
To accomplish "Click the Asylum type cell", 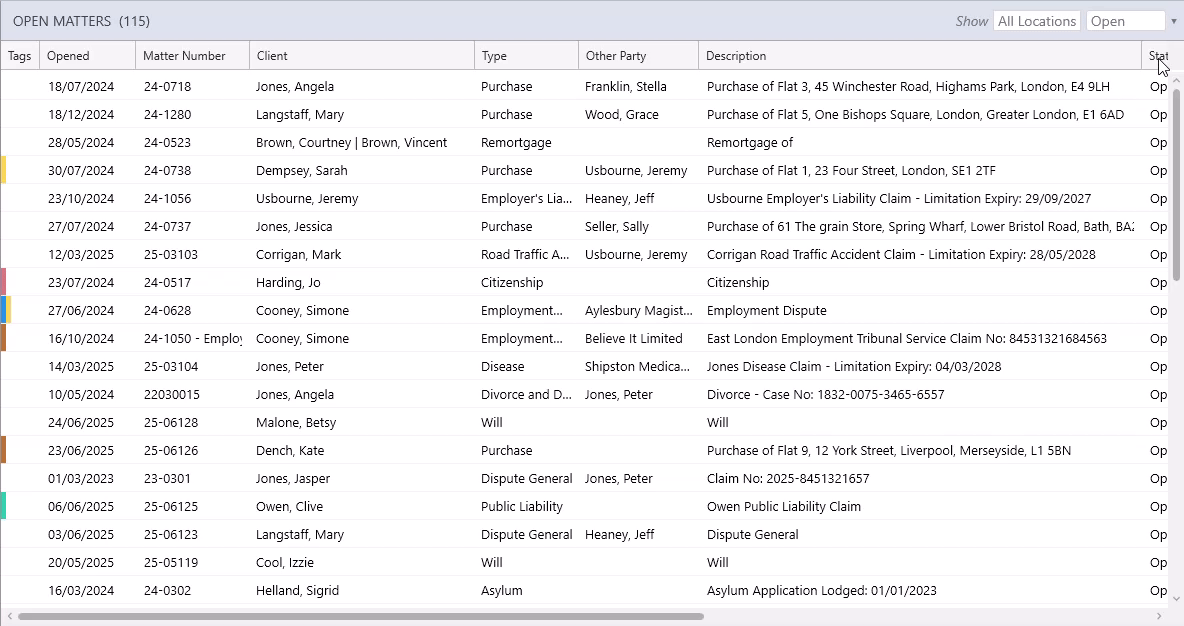I will point(502,590).
